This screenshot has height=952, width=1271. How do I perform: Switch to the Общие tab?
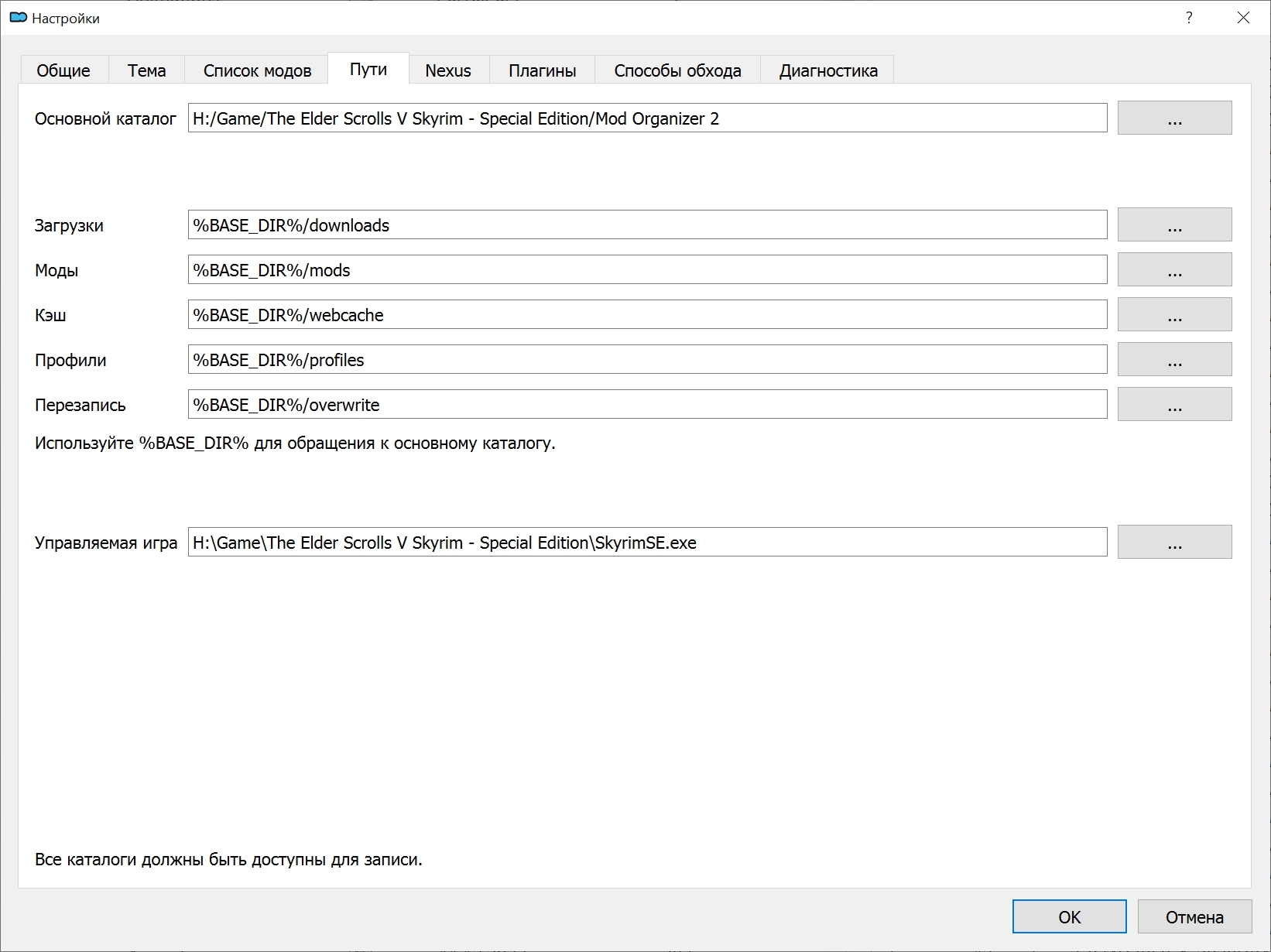[x=63, y=70]
